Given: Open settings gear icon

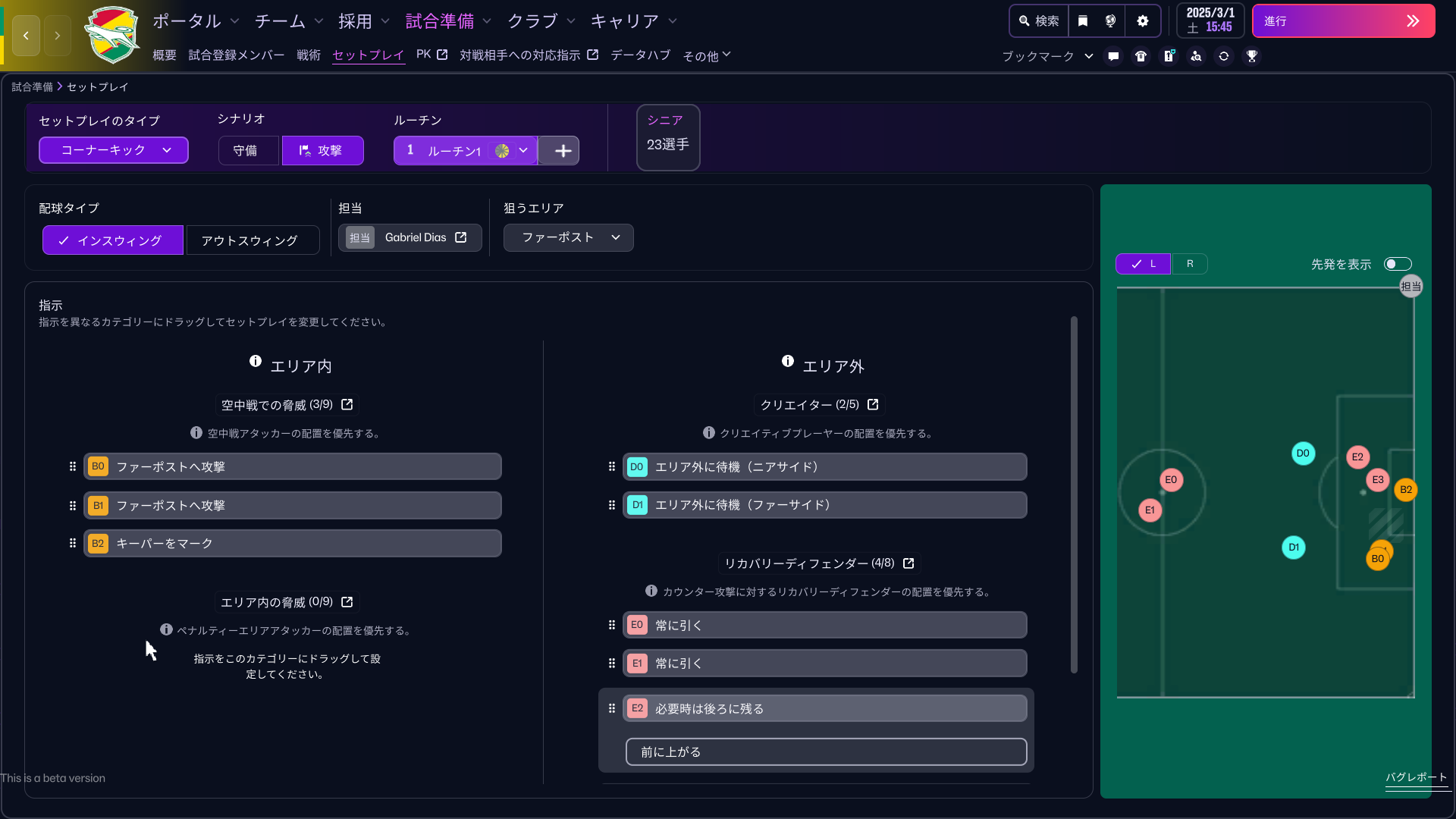Looking at the screenshot, I should point(1143,21).
